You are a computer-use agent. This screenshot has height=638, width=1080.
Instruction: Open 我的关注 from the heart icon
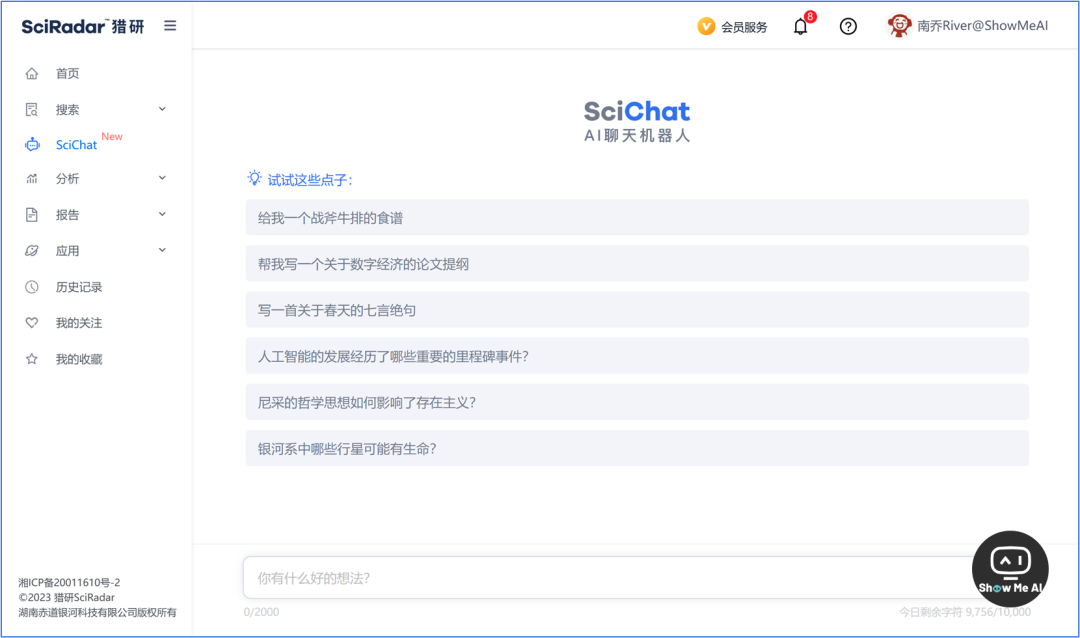click(x=32, y=323)
